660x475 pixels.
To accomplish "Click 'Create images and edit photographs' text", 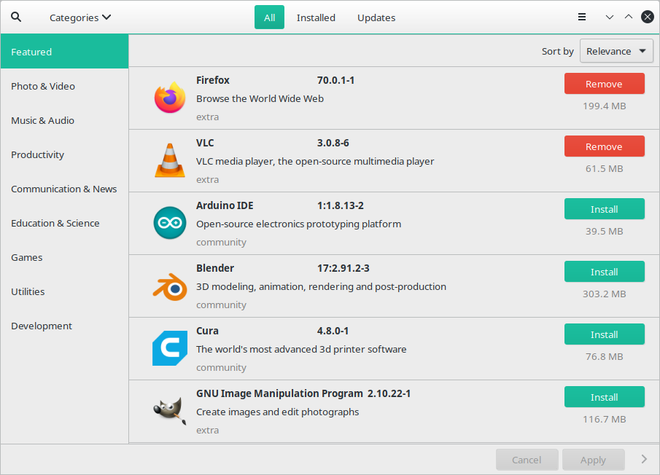I will click(277, 412).
